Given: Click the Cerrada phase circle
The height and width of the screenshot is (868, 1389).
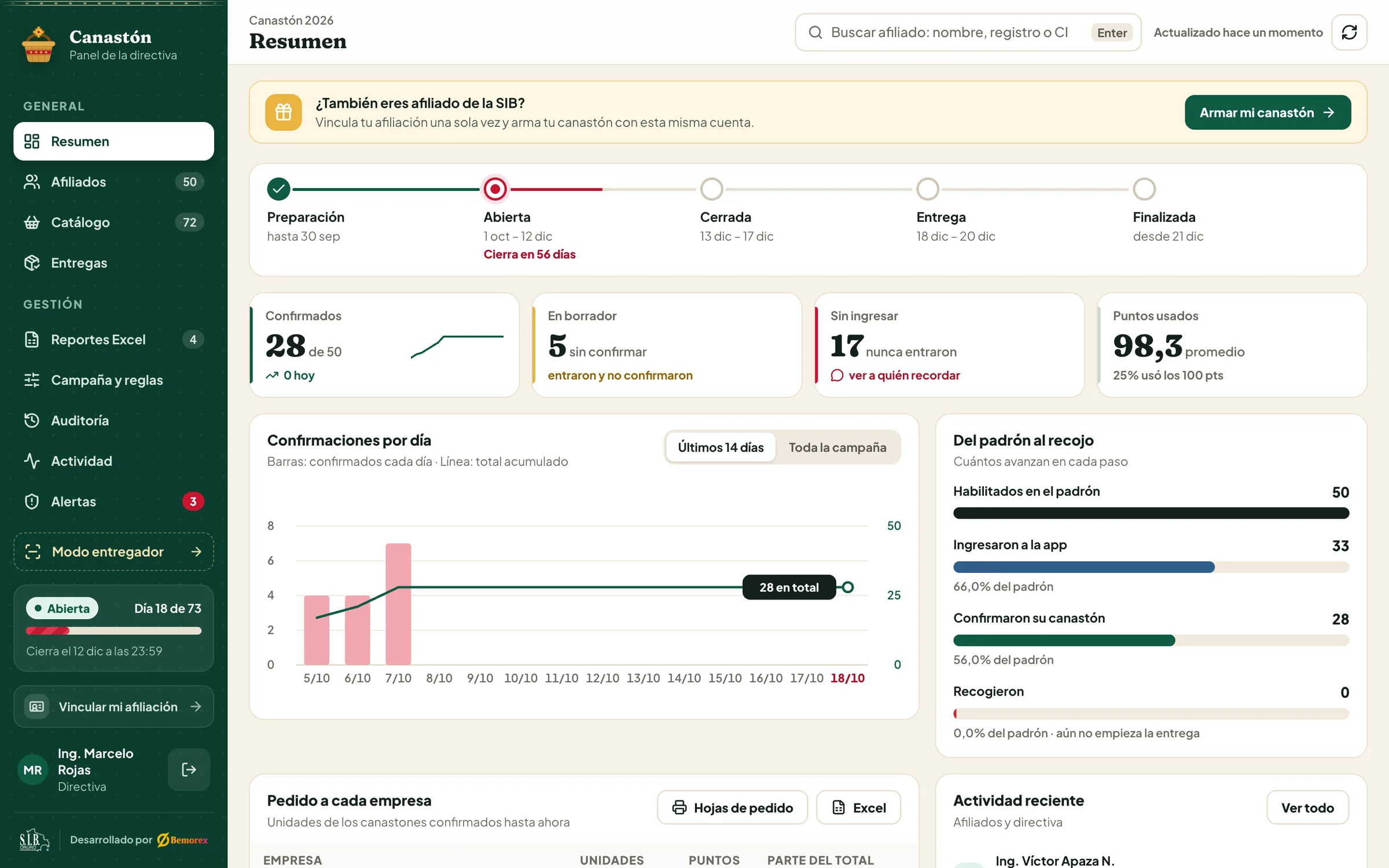Looking at the screenshot, I should point(711,189).
